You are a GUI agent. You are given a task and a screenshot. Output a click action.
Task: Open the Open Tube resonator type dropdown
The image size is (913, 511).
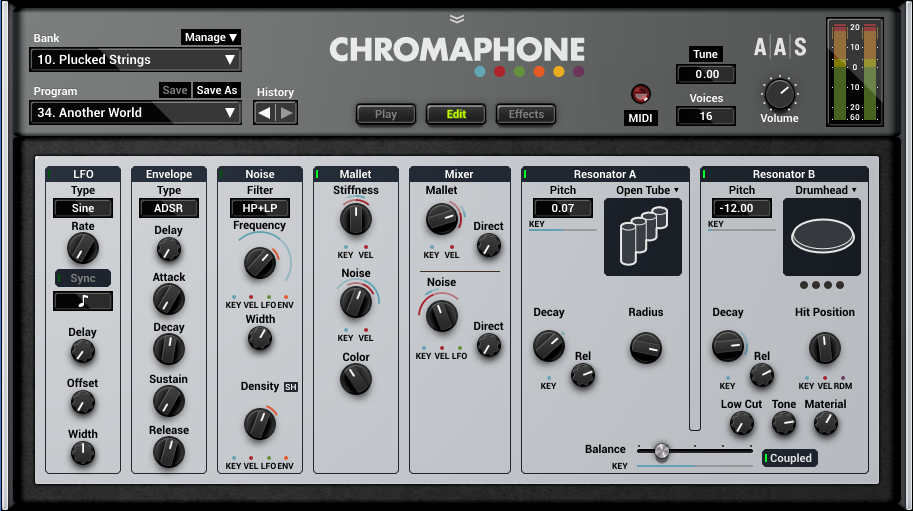[647, 190]
